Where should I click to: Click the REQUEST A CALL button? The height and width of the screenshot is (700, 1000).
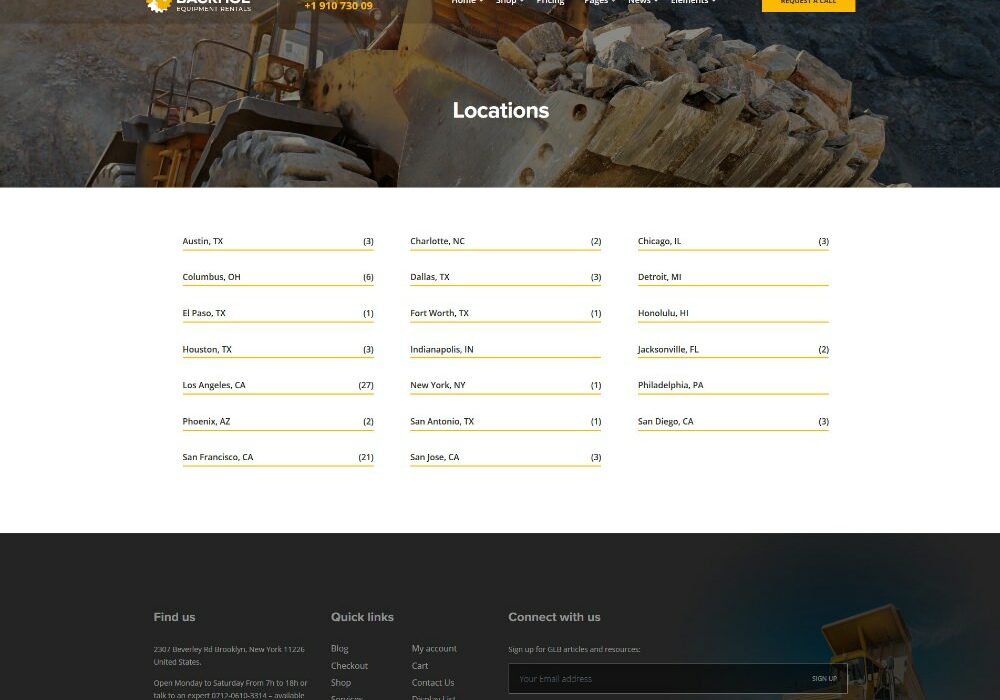pyautogui.click(x=808, y=4)
